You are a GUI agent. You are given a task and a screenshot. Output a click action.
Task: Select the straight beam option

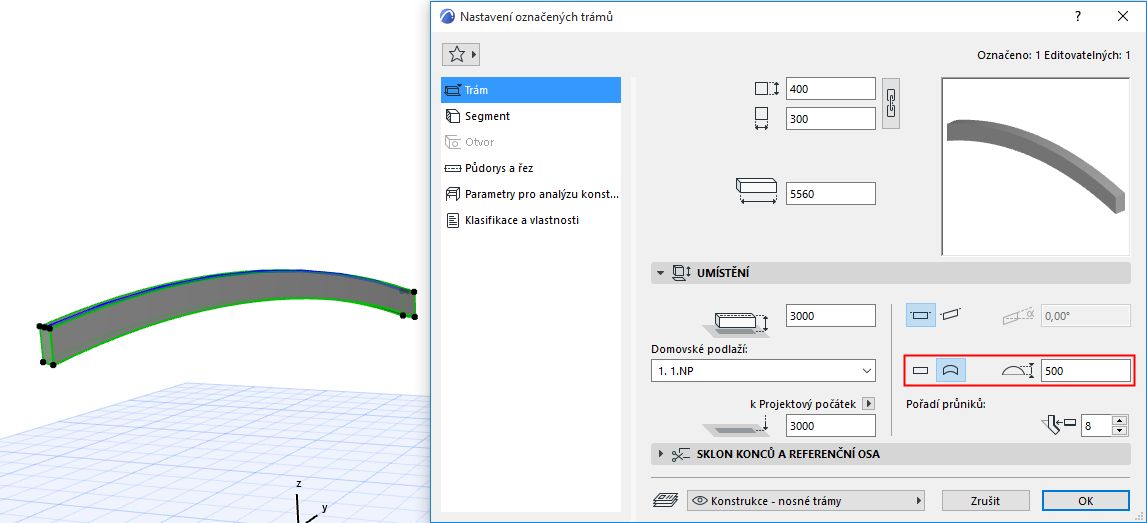click(x=921, y=371)
